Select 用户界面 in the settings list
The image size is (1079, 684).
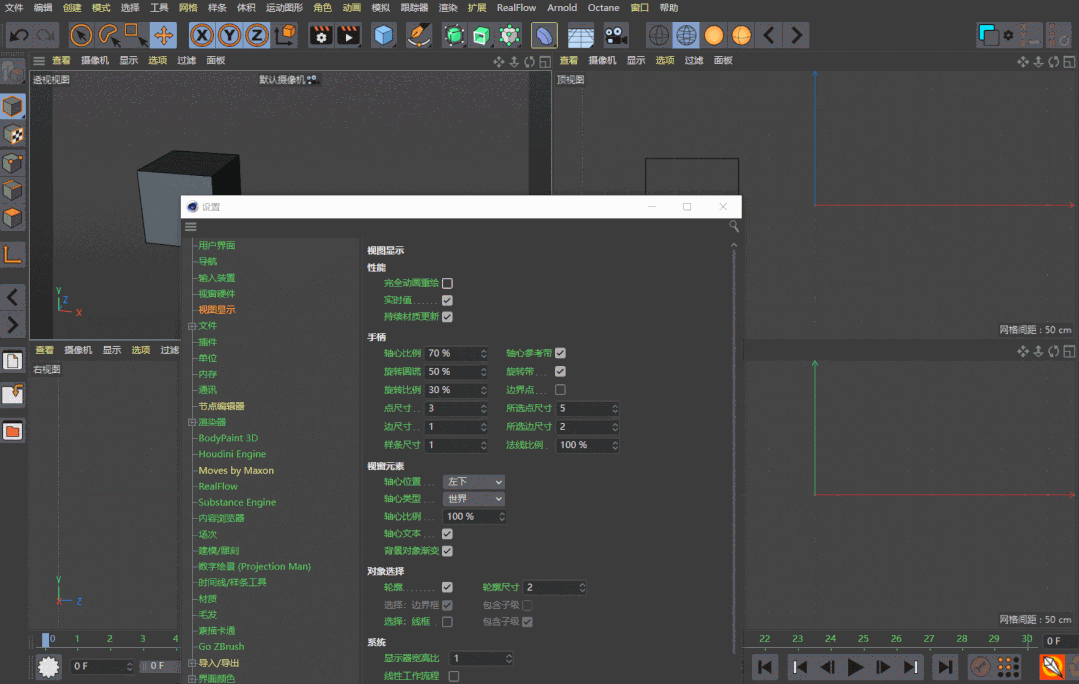217,246
